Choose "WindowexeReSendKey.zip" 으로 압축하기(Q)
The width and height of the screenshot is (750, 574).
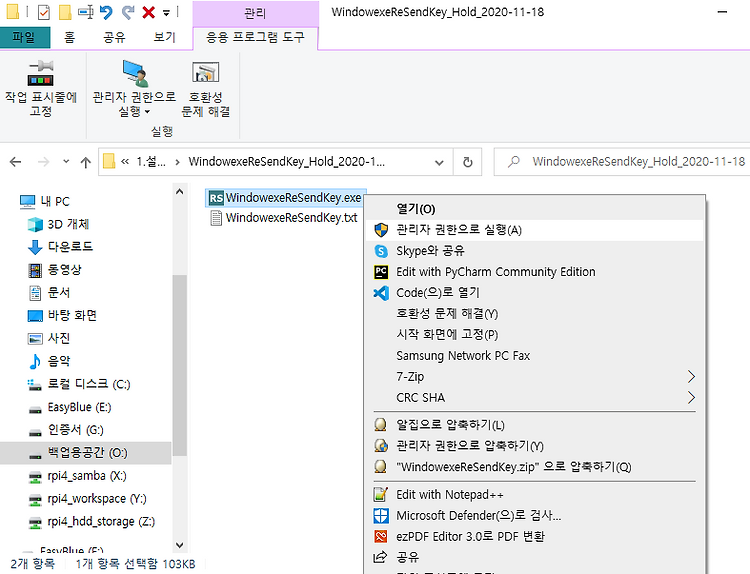(x=534, y=467)
